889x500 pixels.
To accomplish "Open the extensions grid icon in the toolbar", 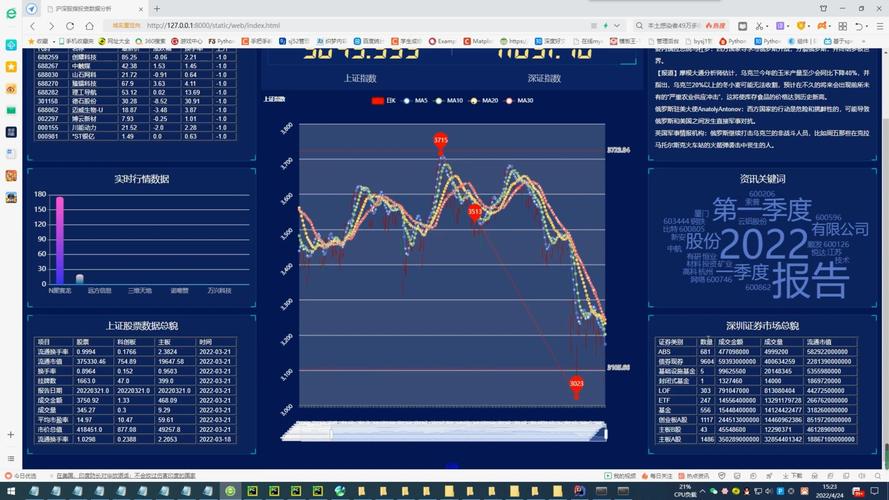I will point(843,26).
